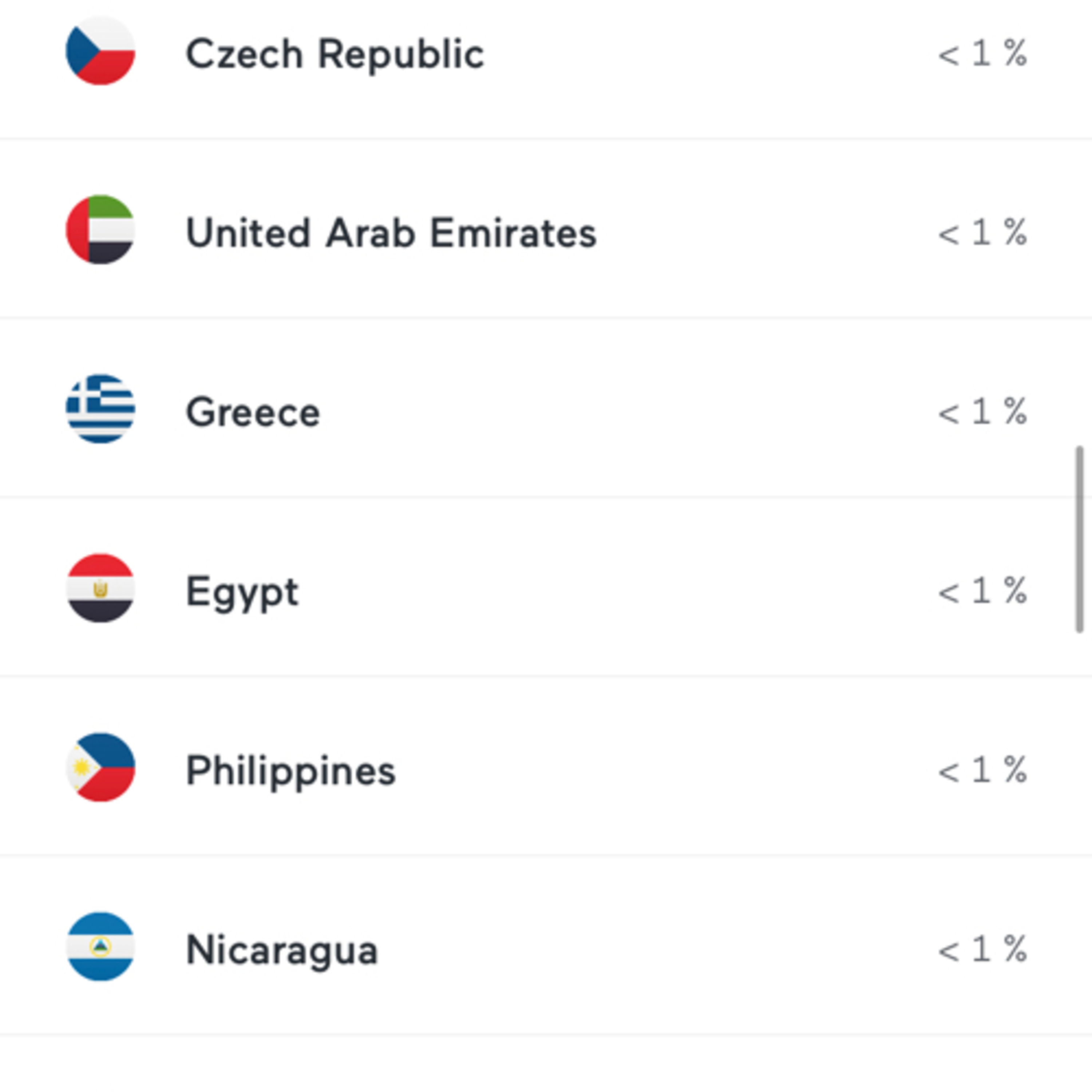Click the vertical scrollbar thumb
This screenshot has height=1092, width=1092.
pos(1080,539)
